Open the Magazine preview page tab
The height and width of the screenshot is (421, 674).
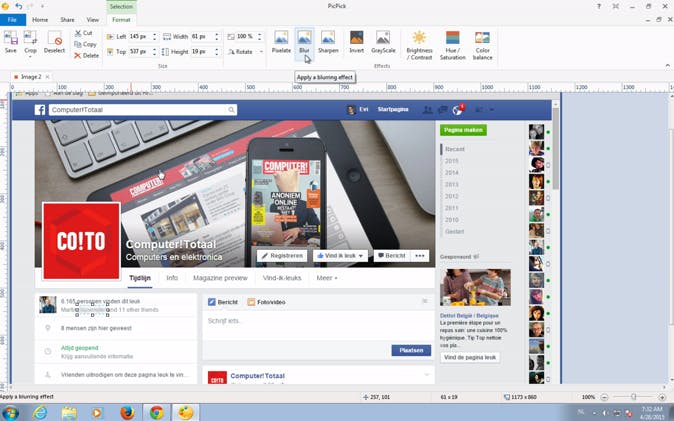[x=220, y=278]
